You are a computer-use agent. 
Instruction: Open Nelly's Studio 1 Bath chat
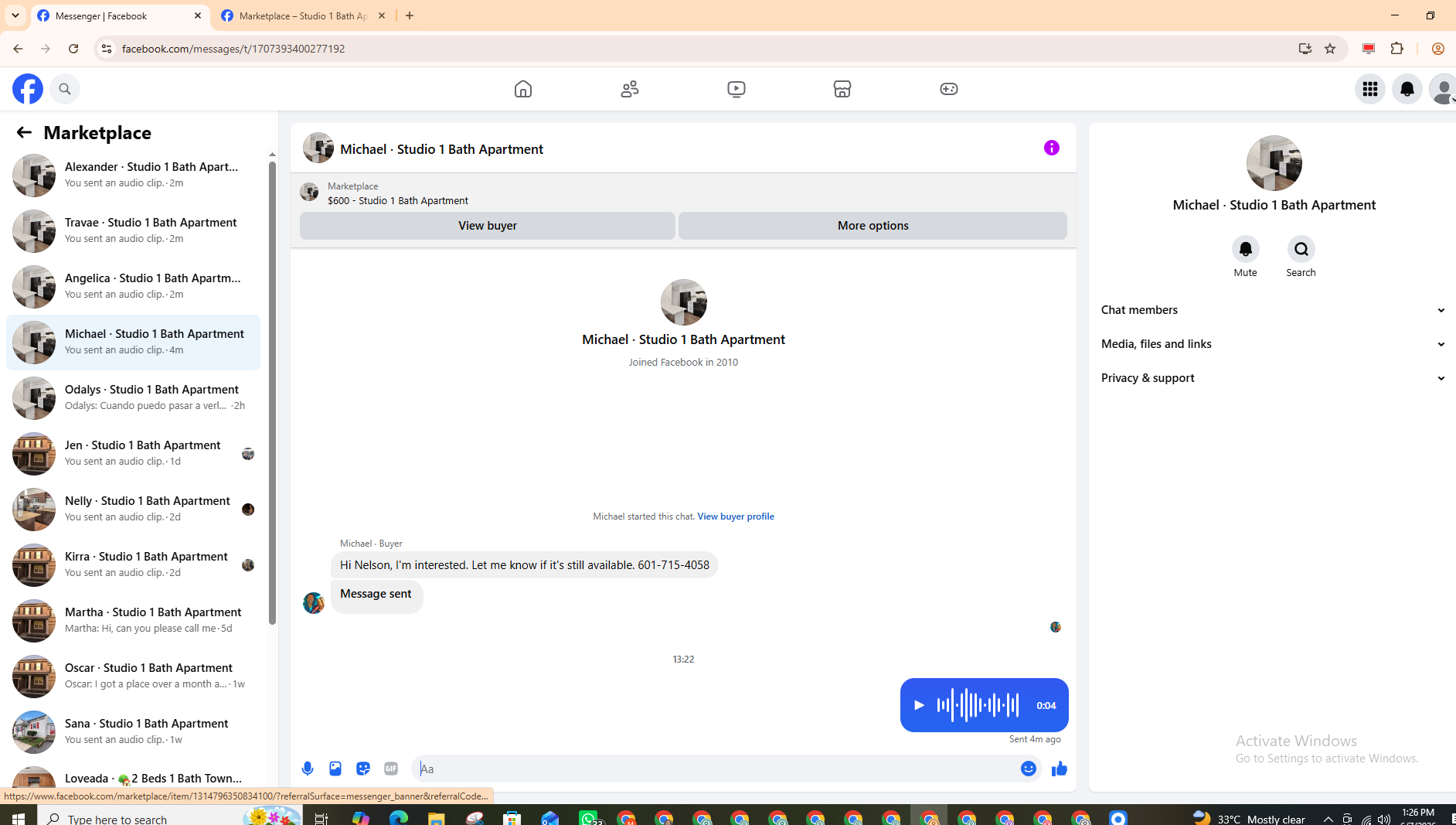(133, 509)
